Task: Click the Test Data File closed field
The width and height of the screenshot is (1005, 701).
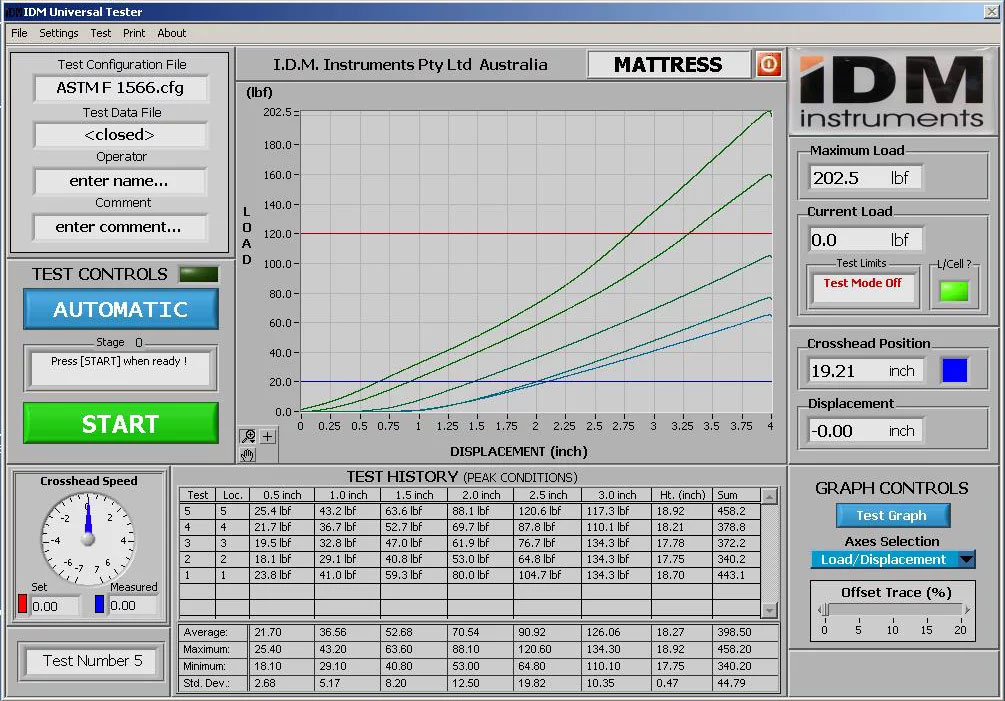Action: tap(120, 135)
